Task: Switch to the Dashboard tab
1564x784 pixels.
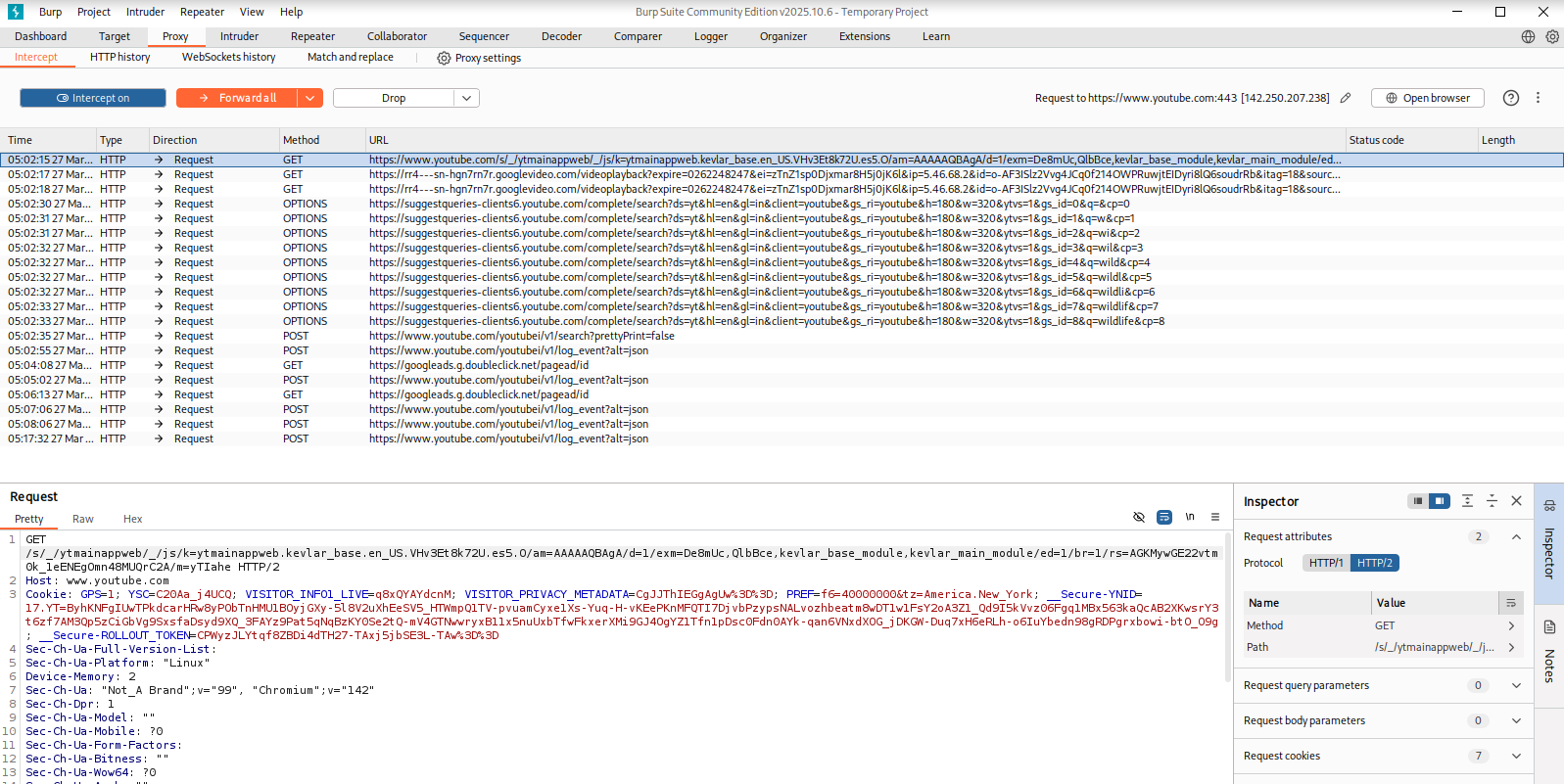Action: [x=41, y=36]
